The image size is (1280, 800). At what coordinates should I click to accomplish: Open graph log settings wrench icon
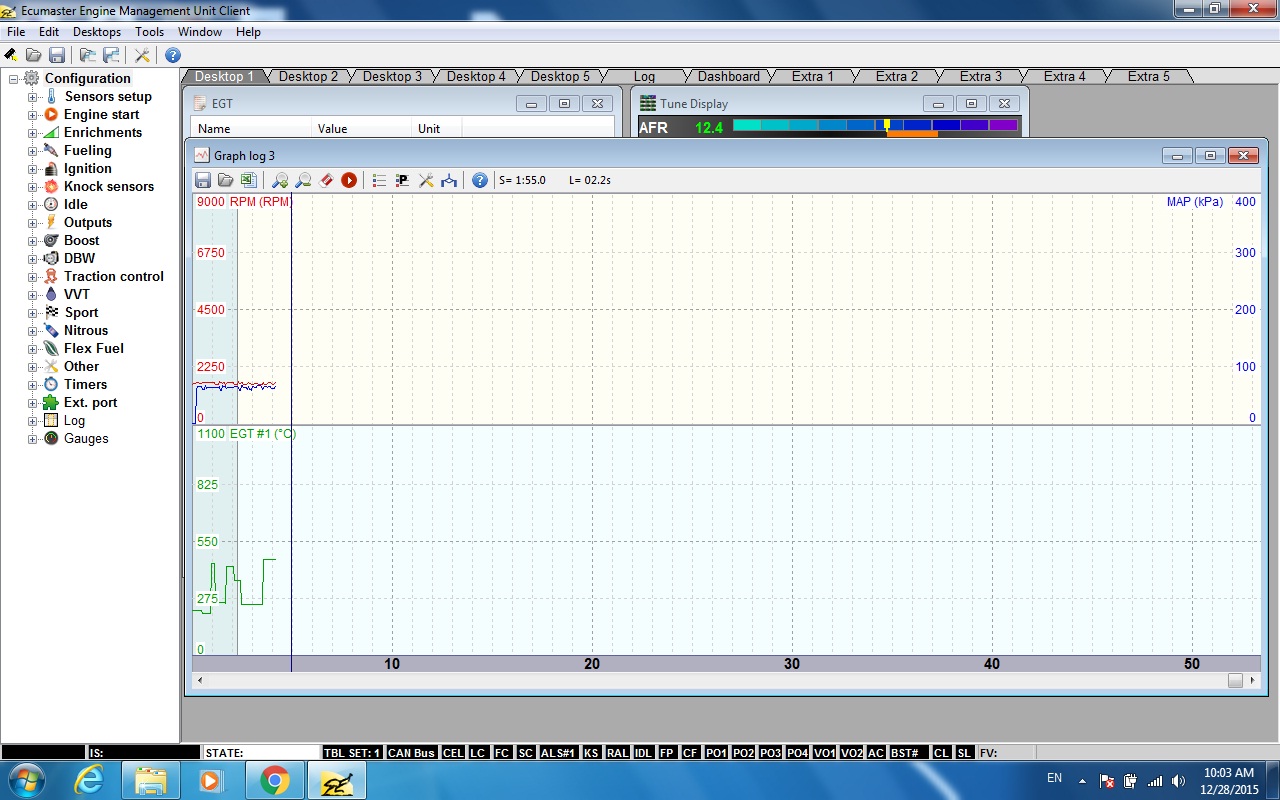[x=426, y=180]
